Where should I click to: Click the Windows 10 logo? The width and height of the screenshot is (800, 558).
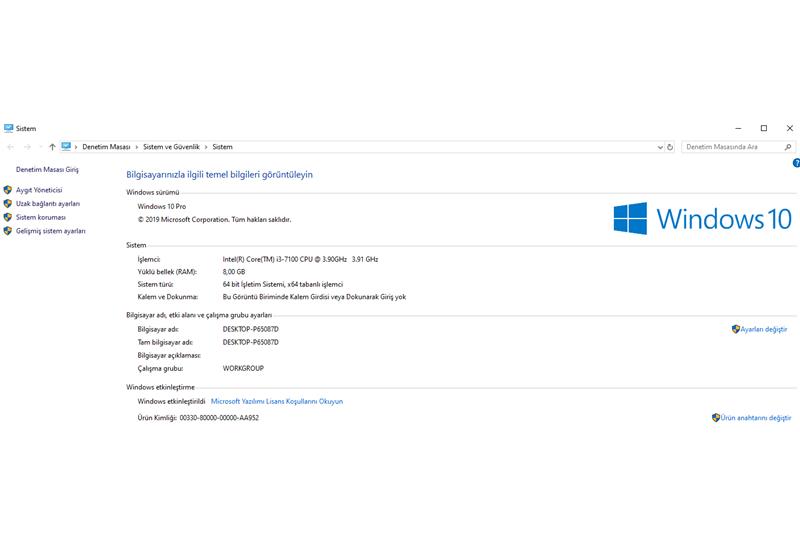pos(702,219)
